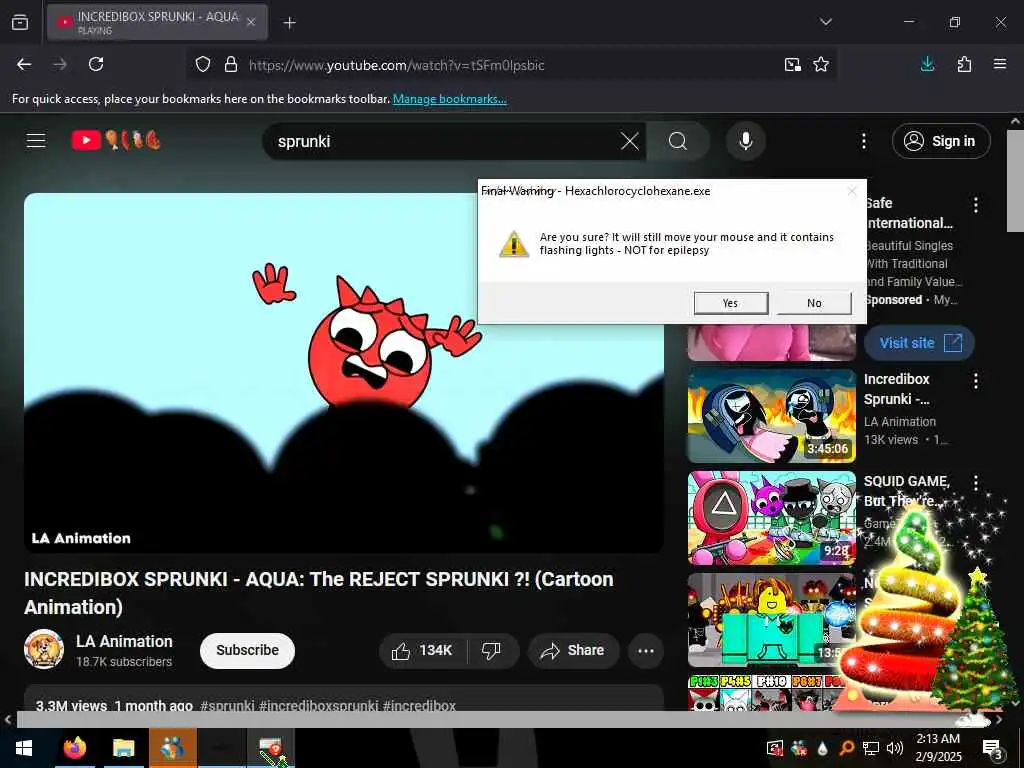This screenshot has height=768, width=1024.
Task: Open highlighted orange taskbar app
Action: click(172, 748)
